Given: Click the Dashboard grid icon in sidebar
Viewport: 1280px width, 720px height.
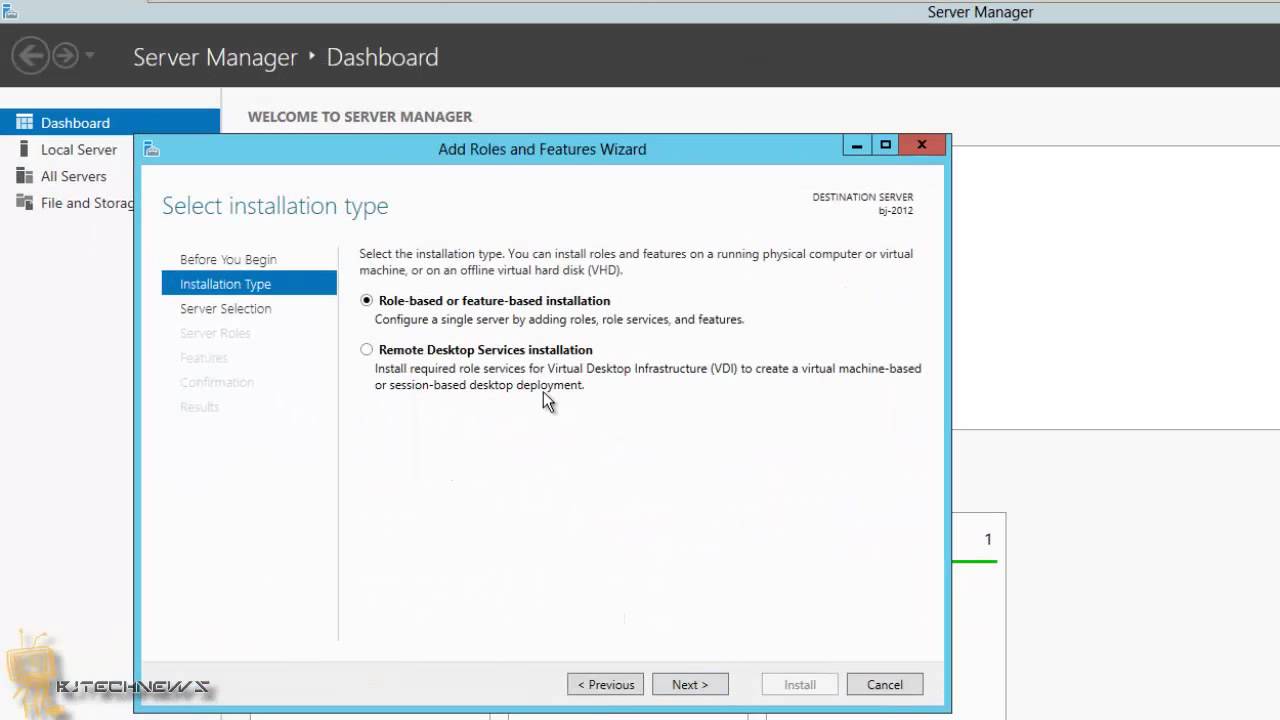Looking at the screenshot, I should pos(24,122).
